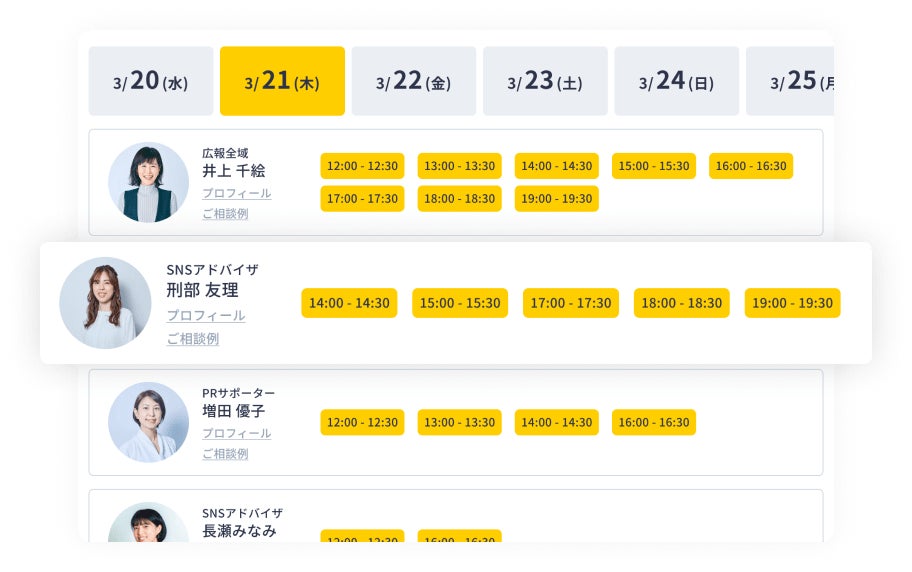Viewport: 912px width, 572px height.
Task: Select 井上 千絵's 15:00 - 15:30 slot
Action: click(x=653, y=166)
